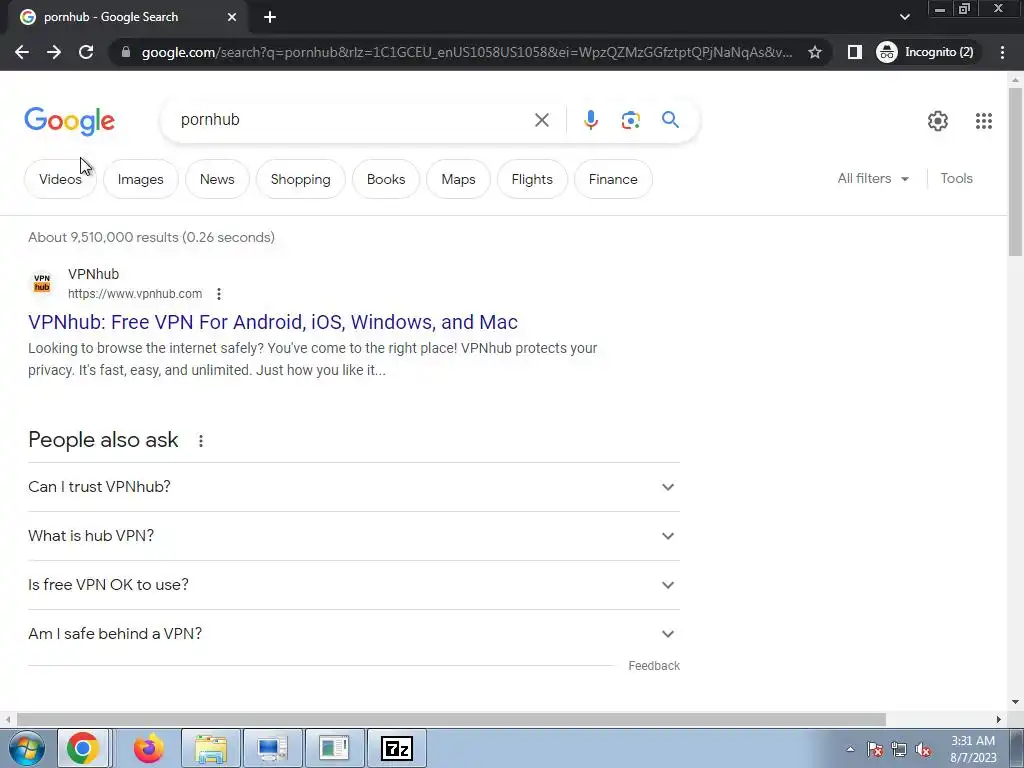Image resolution: width=1024 pixels, height=768 pixels.
Task: Click the vertical page scrollbar thumb
Action: coord(1015,171)
